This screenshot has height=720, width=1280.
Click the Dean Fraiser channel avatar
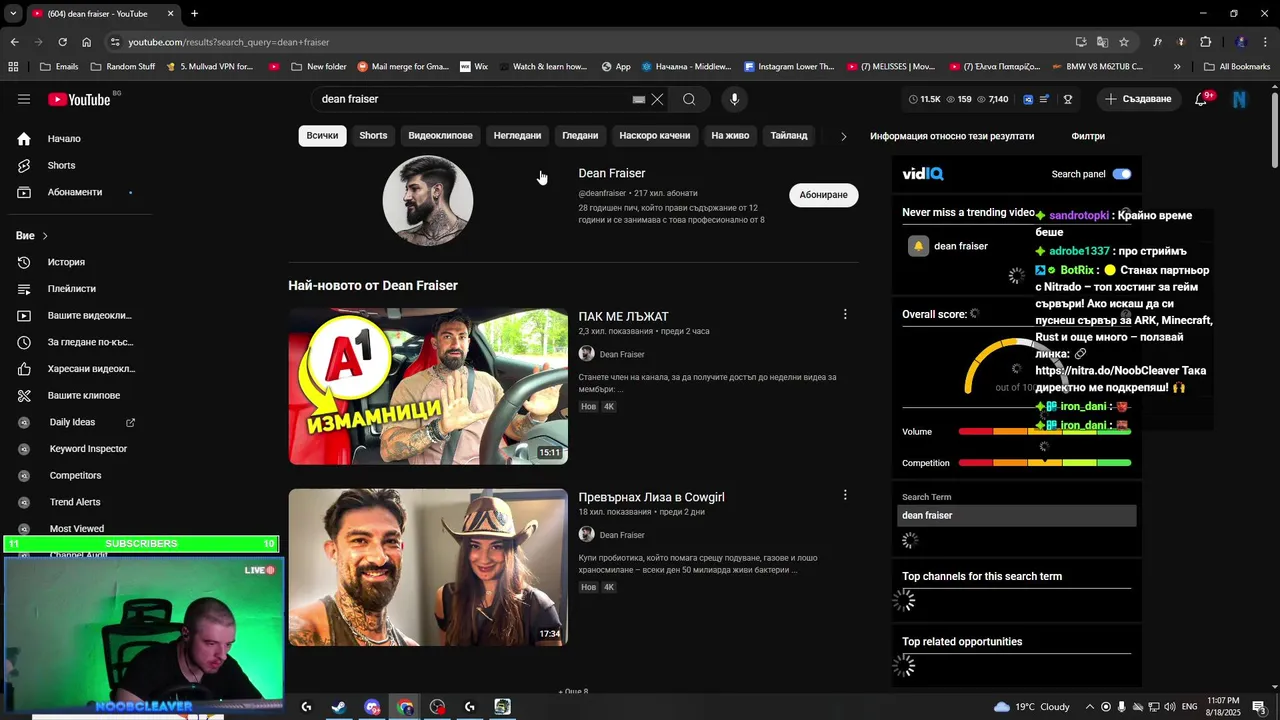(x=428, y=200)
